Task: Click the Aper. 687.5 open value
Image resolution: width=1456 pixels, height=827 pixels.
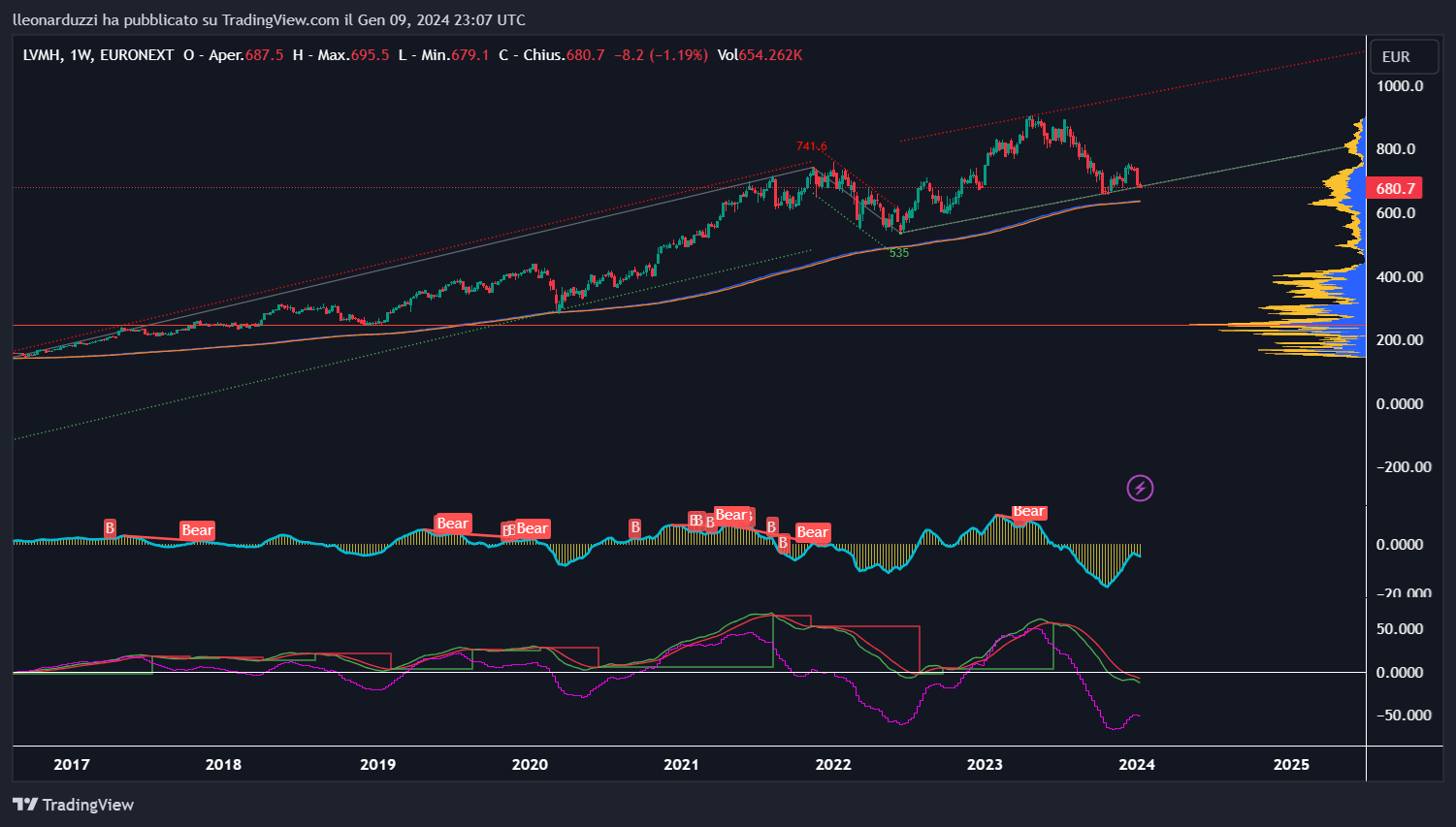Action: [246, 55]
